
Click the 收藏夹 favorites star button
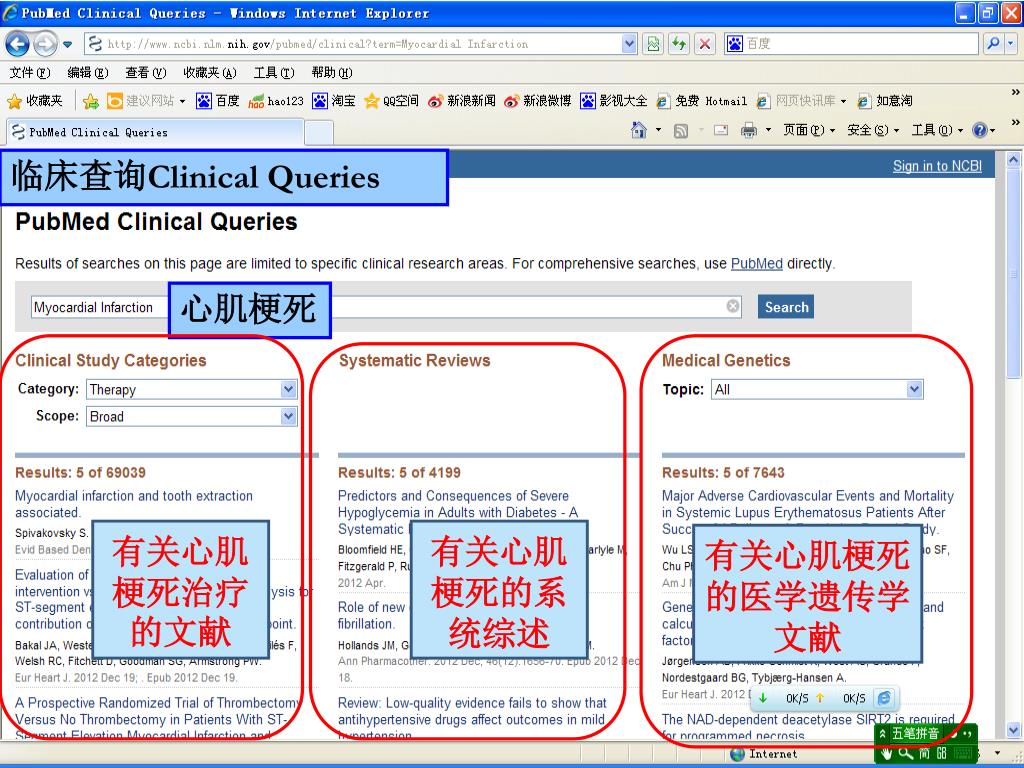tap(35, 101)
